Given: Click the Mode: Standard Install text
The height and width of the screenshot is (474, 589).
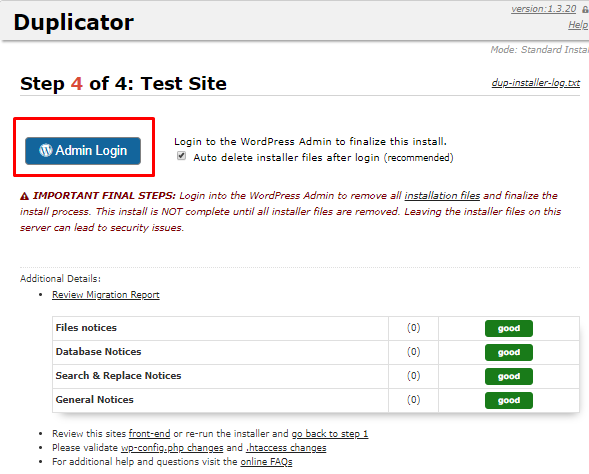Looking at the screenshot, I should [x=539, y=50].
